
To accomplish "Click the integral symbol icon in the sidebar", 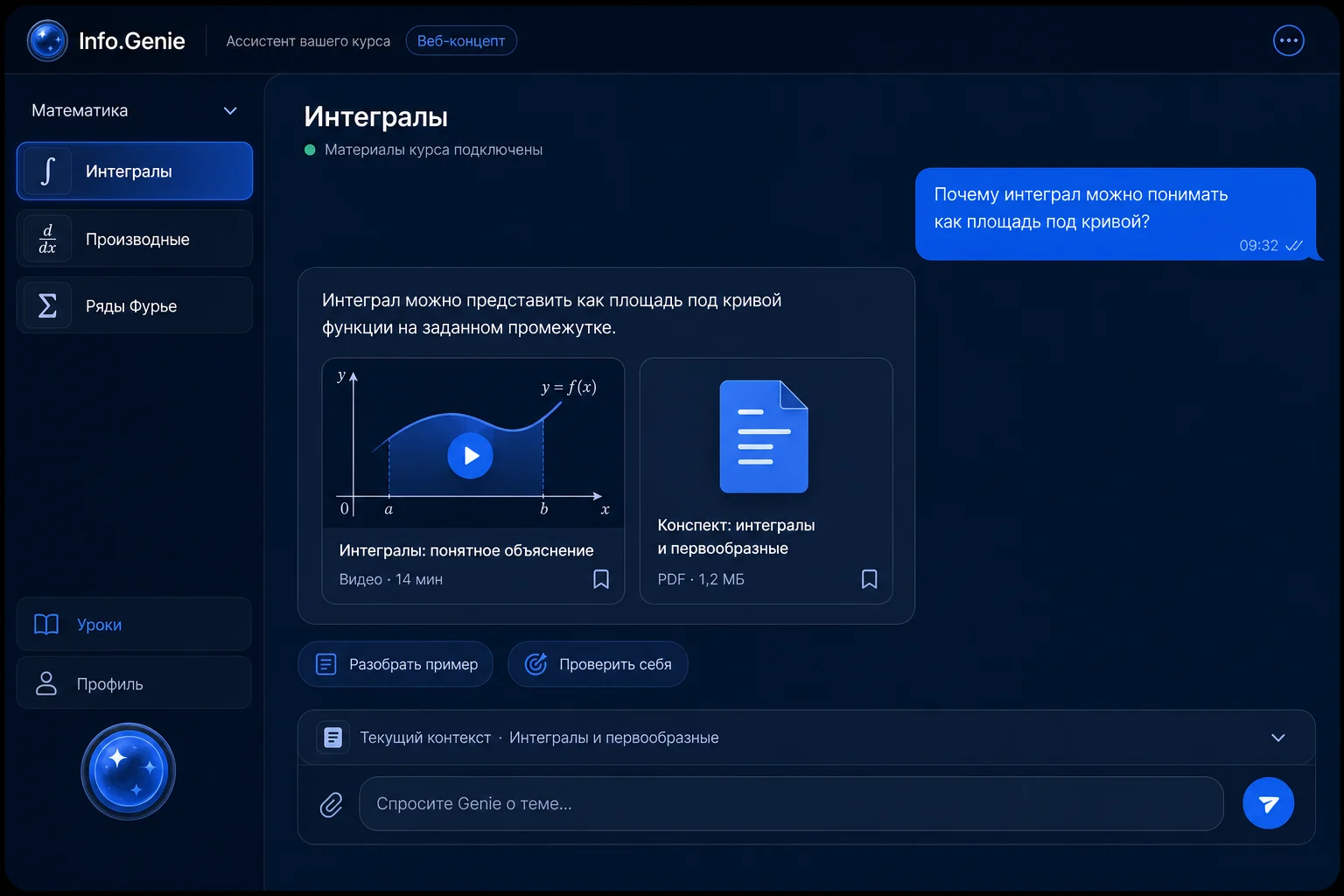I will 47,171.
